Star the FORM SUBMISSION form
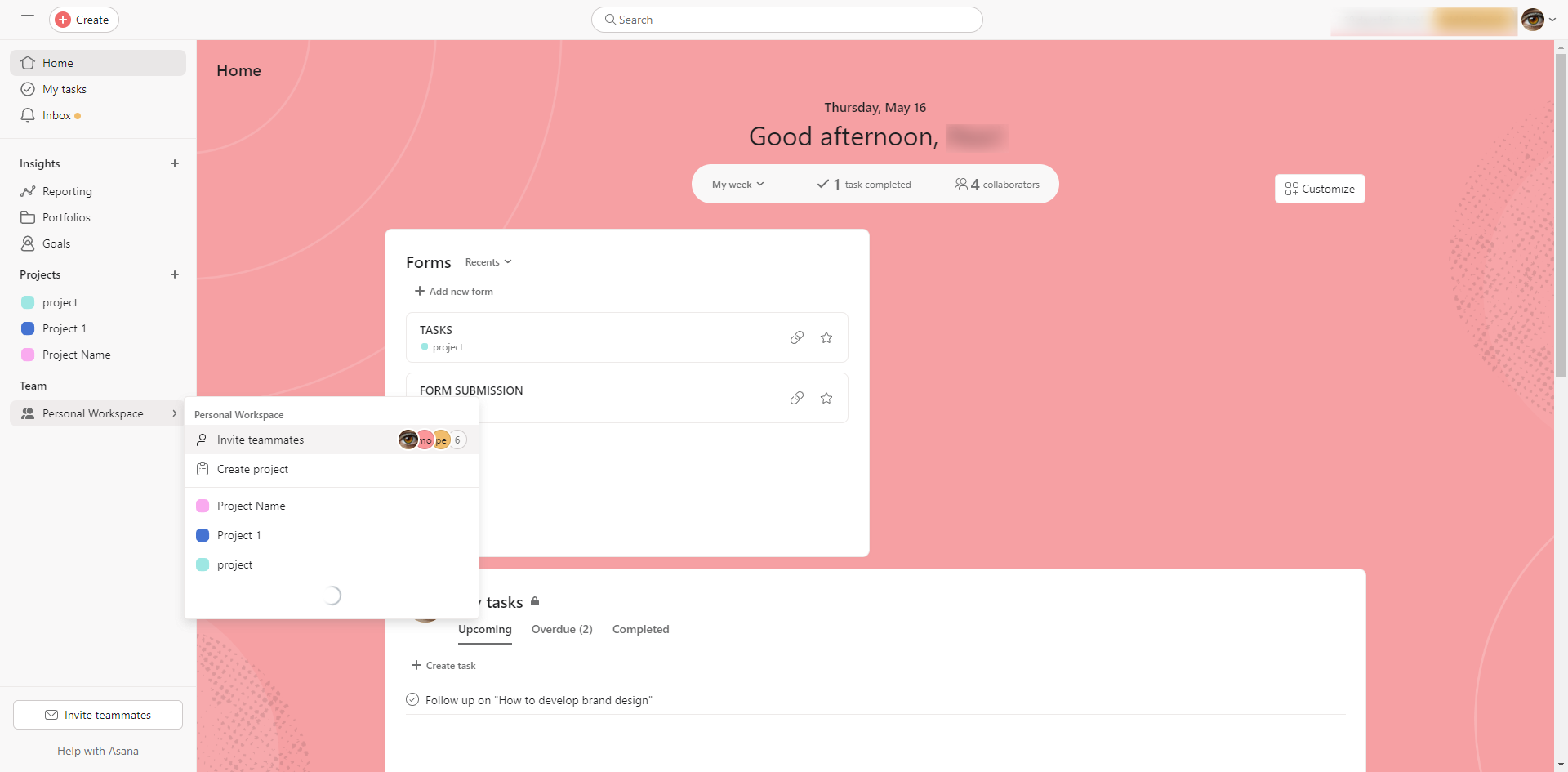 [x=826, y=398]
